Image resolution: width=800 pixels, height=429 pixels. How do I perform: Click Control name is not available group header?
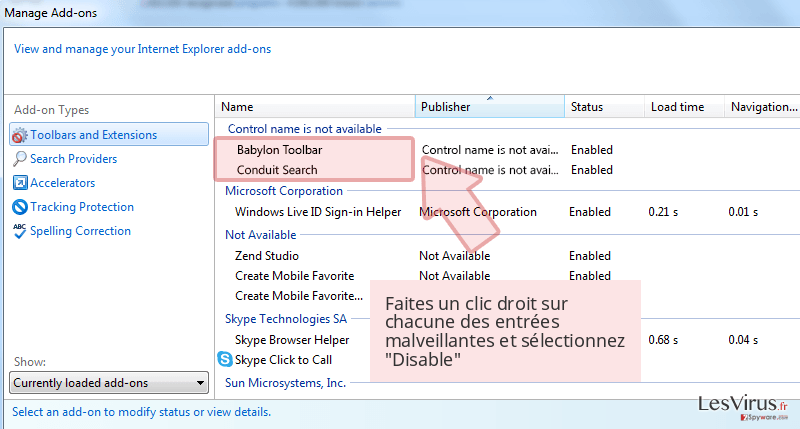[305, 129]
